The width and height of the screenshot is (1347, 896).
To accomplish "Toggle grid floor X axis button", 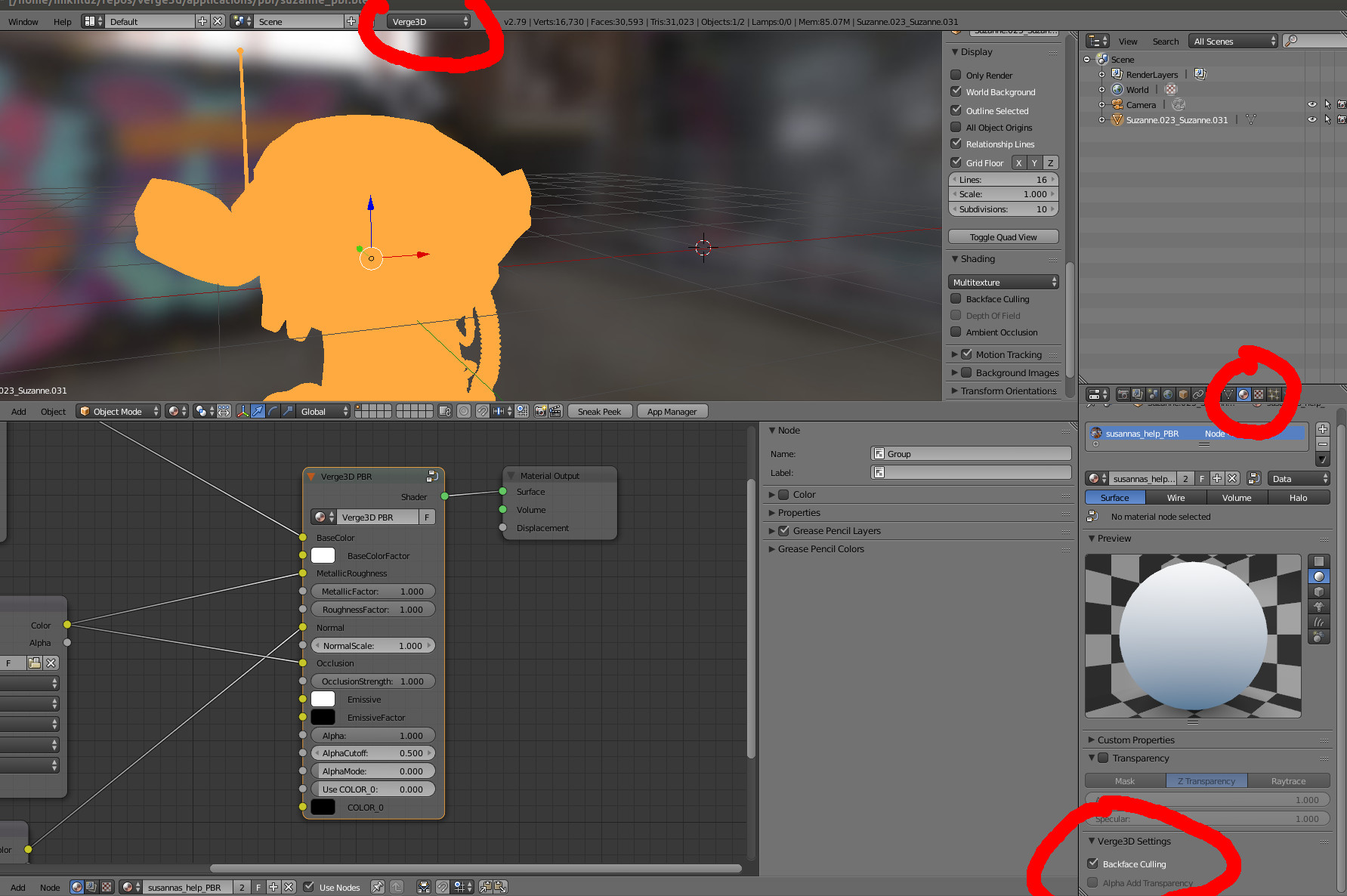I will (1018, 162).
